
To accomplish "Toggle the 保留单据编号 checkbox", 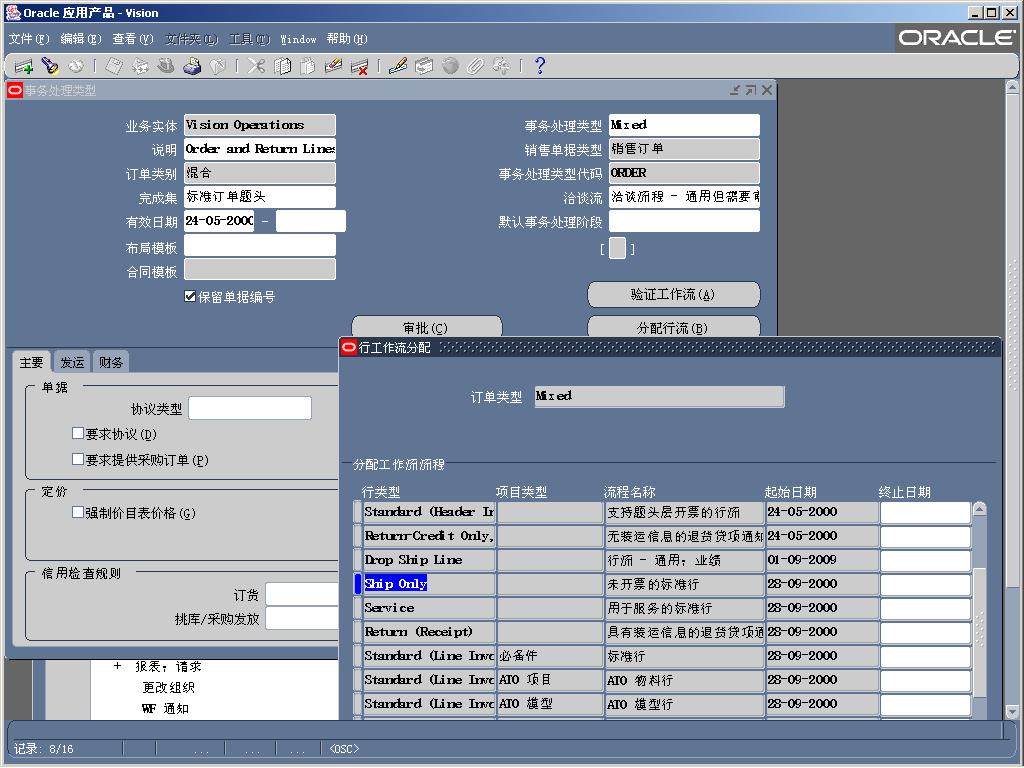I will tap(190, 296).
